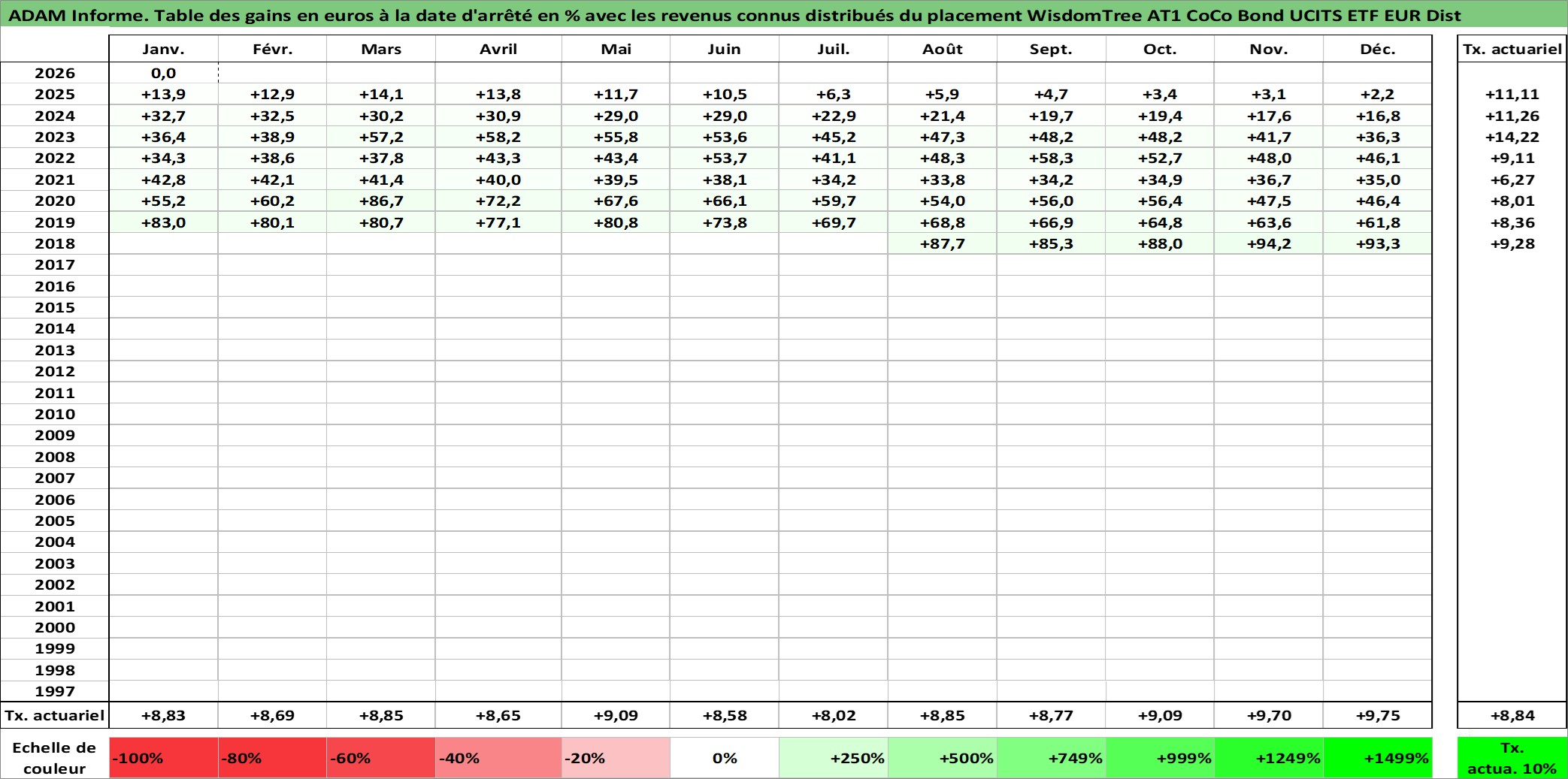Viewport: 1568px width, 779px height.
Task: Select the +9,28 actuarial rate for 2018
Action: point(1512,243)
